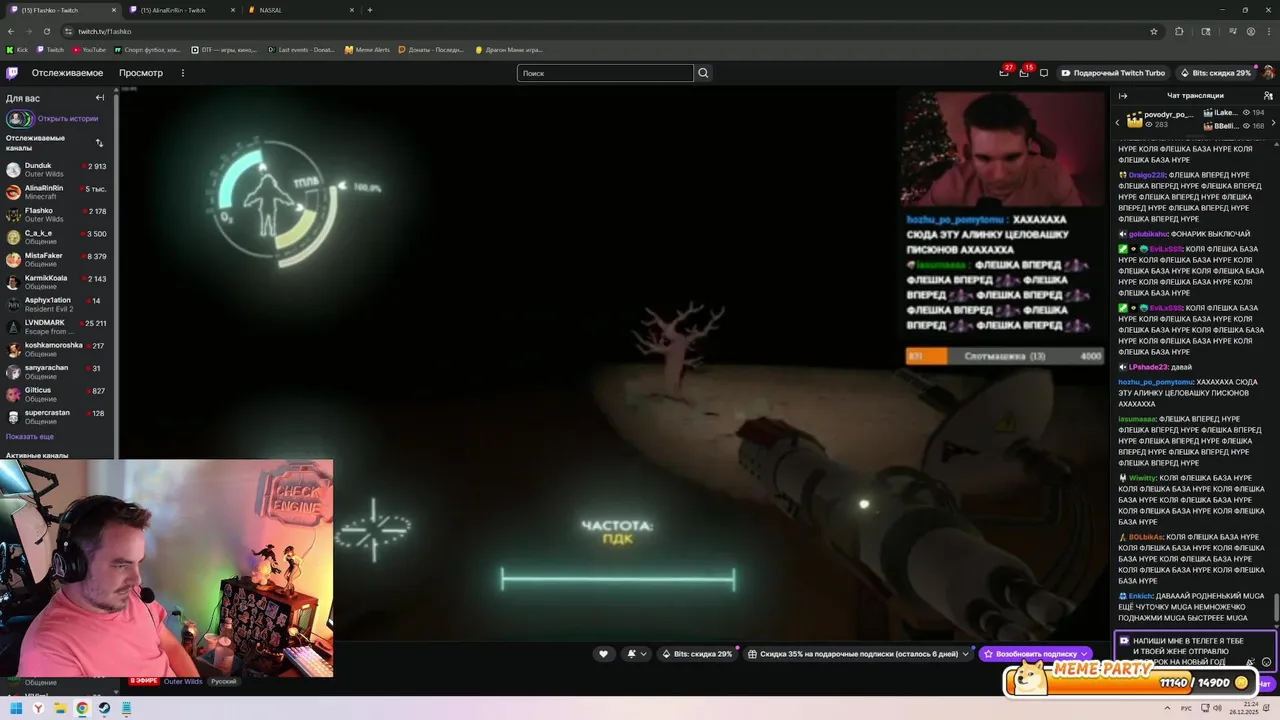Open supercrastan channel in sidebar
1280x720 pixels.
click(x=58, y=416)
